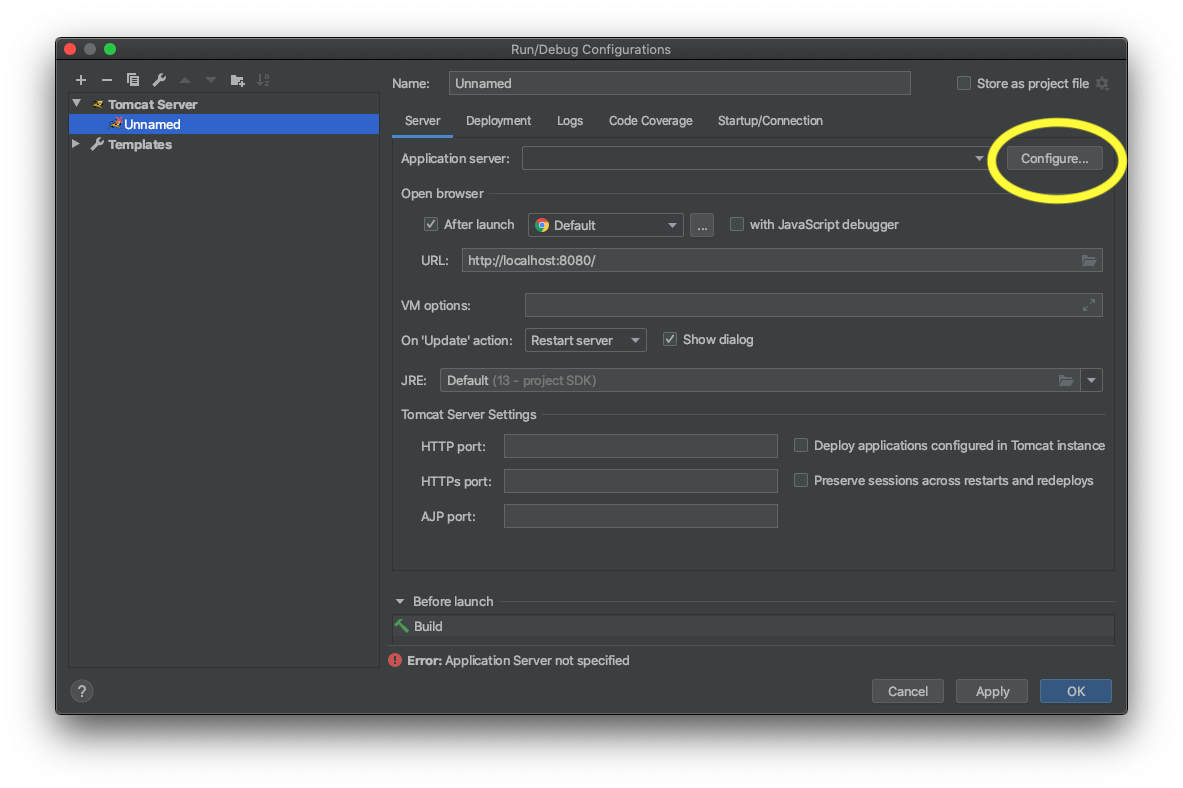
Task: Open Startup/Connection tab
Action: (x=770, y=121)
